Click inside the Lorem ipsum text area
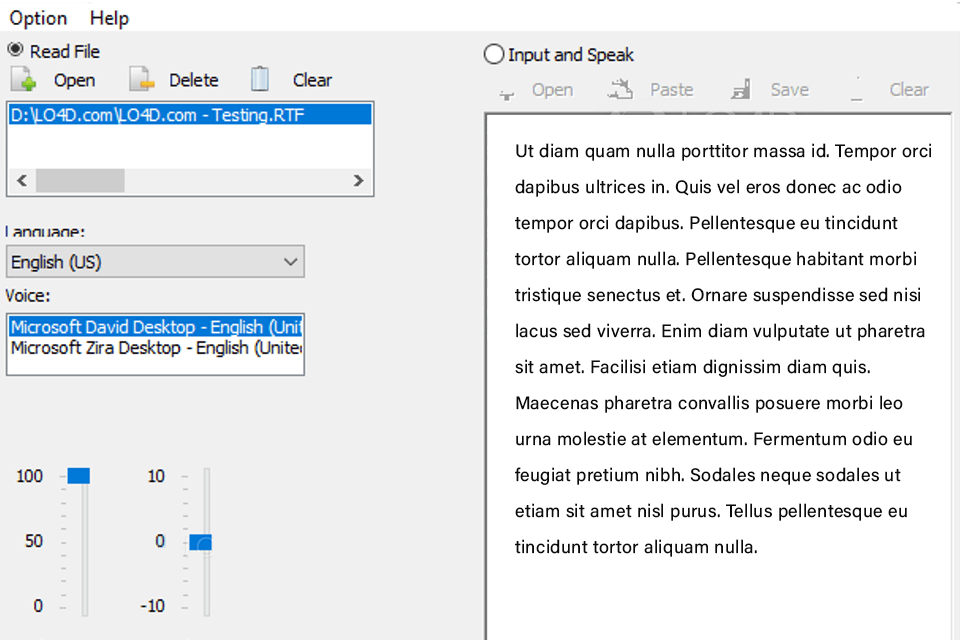This screenshot has width=960, height=640. tap(719, 377)
